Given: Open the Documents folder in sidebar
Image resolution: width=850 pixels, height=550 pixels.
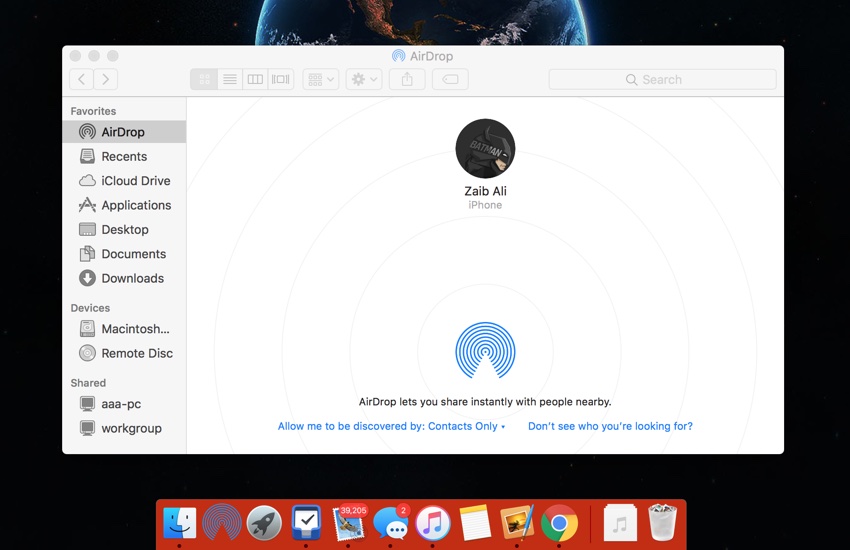Looking at the screenshot, I should click(x=124, y=254).
